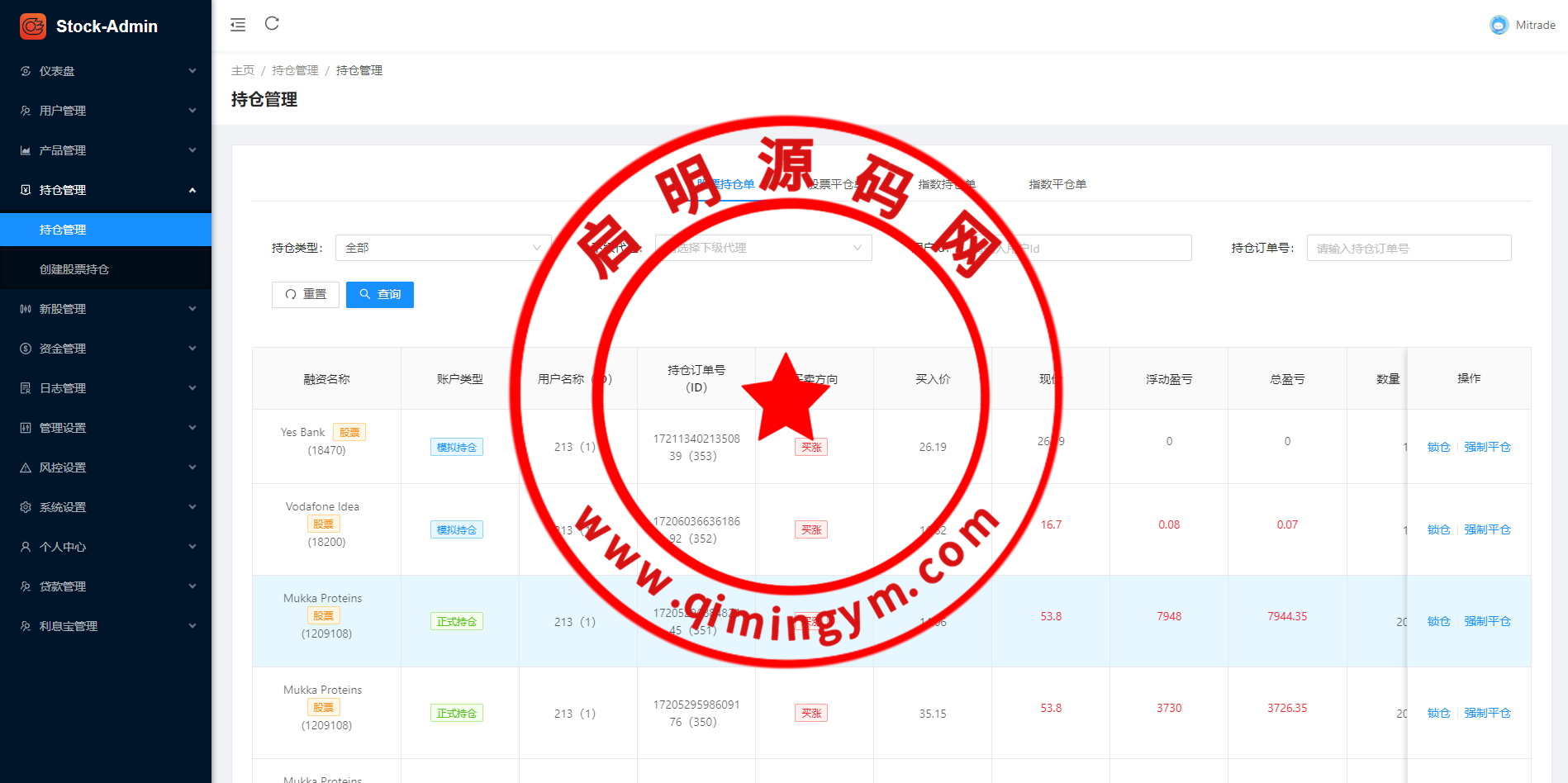Click the Stock-Admin logo icon
The width and height of the screenshot is (1568, 783).
pos(33,26)
